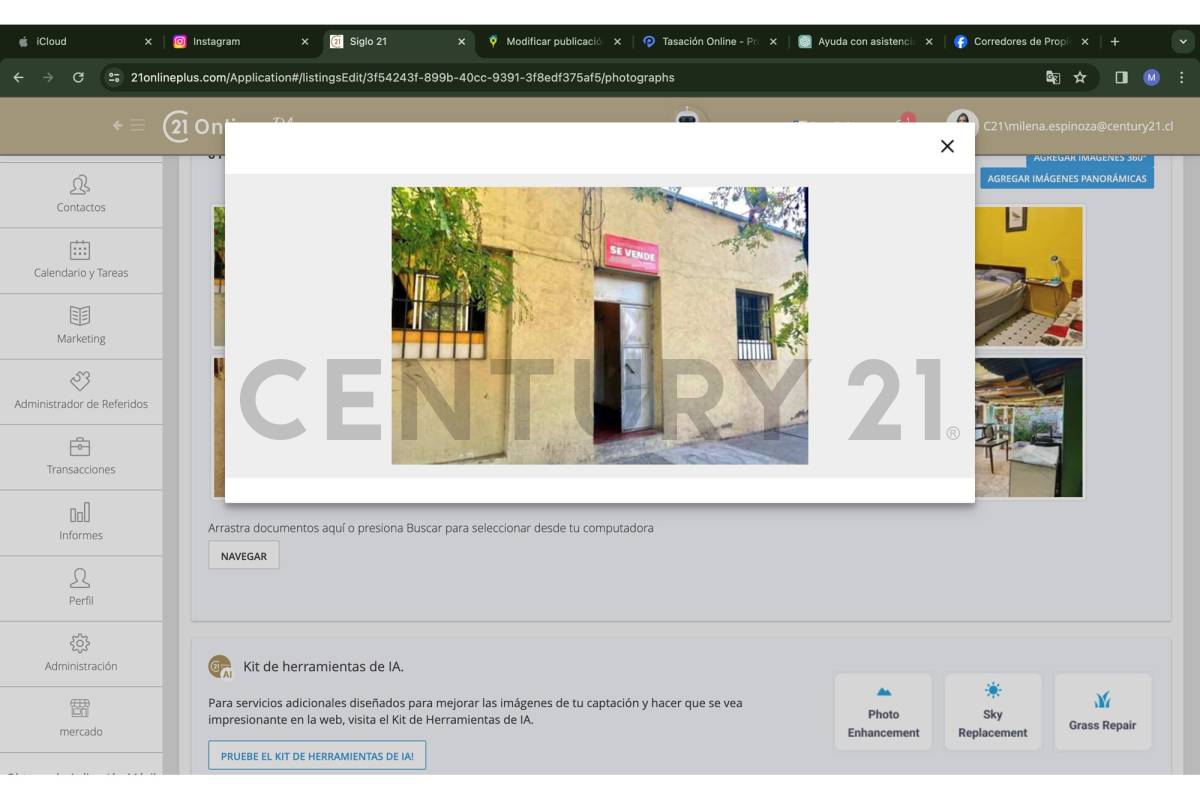Click the address bar URL
This screenshot has height=800, width=1200.
click(x=402, y=77)
